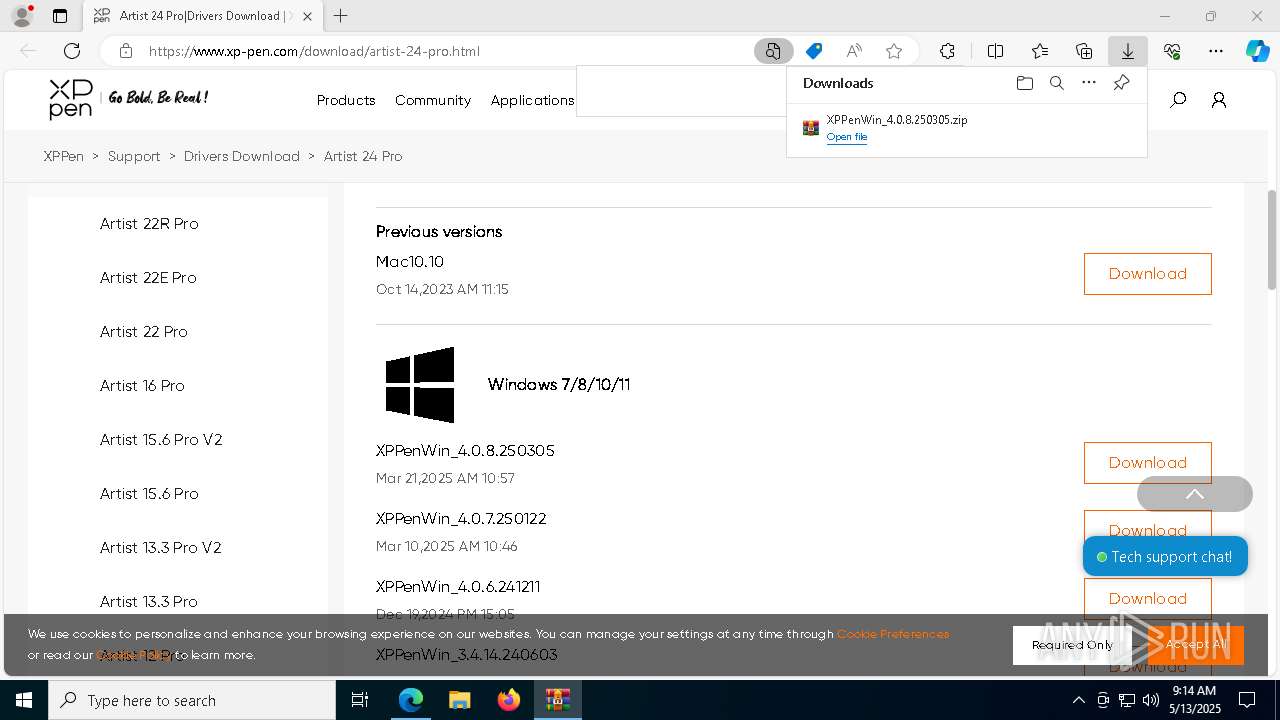Screen dimensions: 1280x720
Task: Activate Read aloud icon in address bar
Action: click(x=854, y=51)
